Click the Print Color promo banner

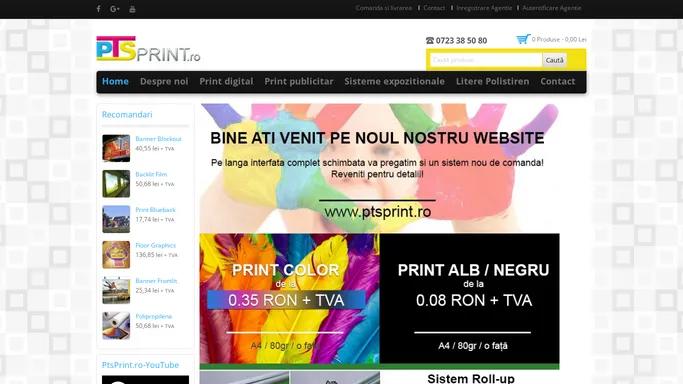pos(290,299)
